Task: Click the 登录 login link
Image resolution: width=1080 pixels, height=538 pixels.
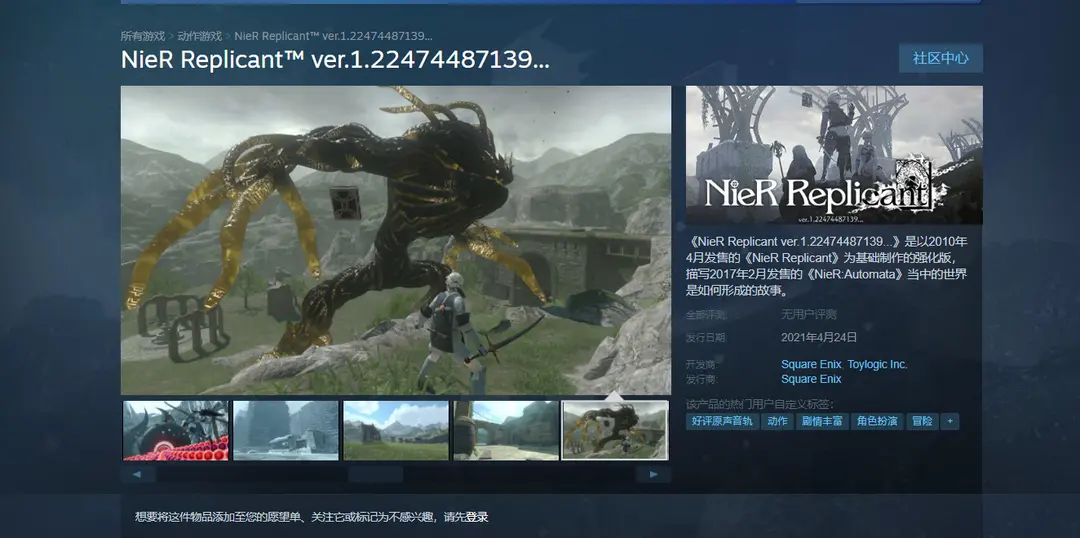Action: [477, 517]
